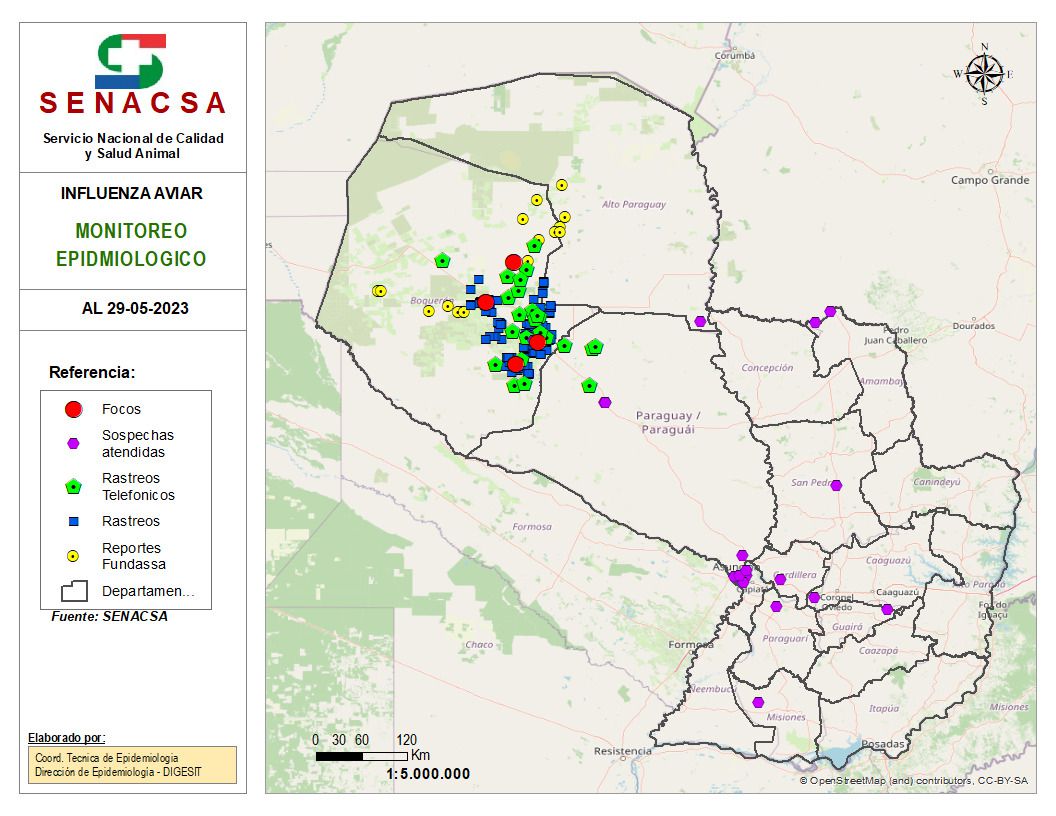Screen dimensions: 1056x816
Task: Click the Corumbá city label
Action: pyautogui.click(x=733, y=56)
